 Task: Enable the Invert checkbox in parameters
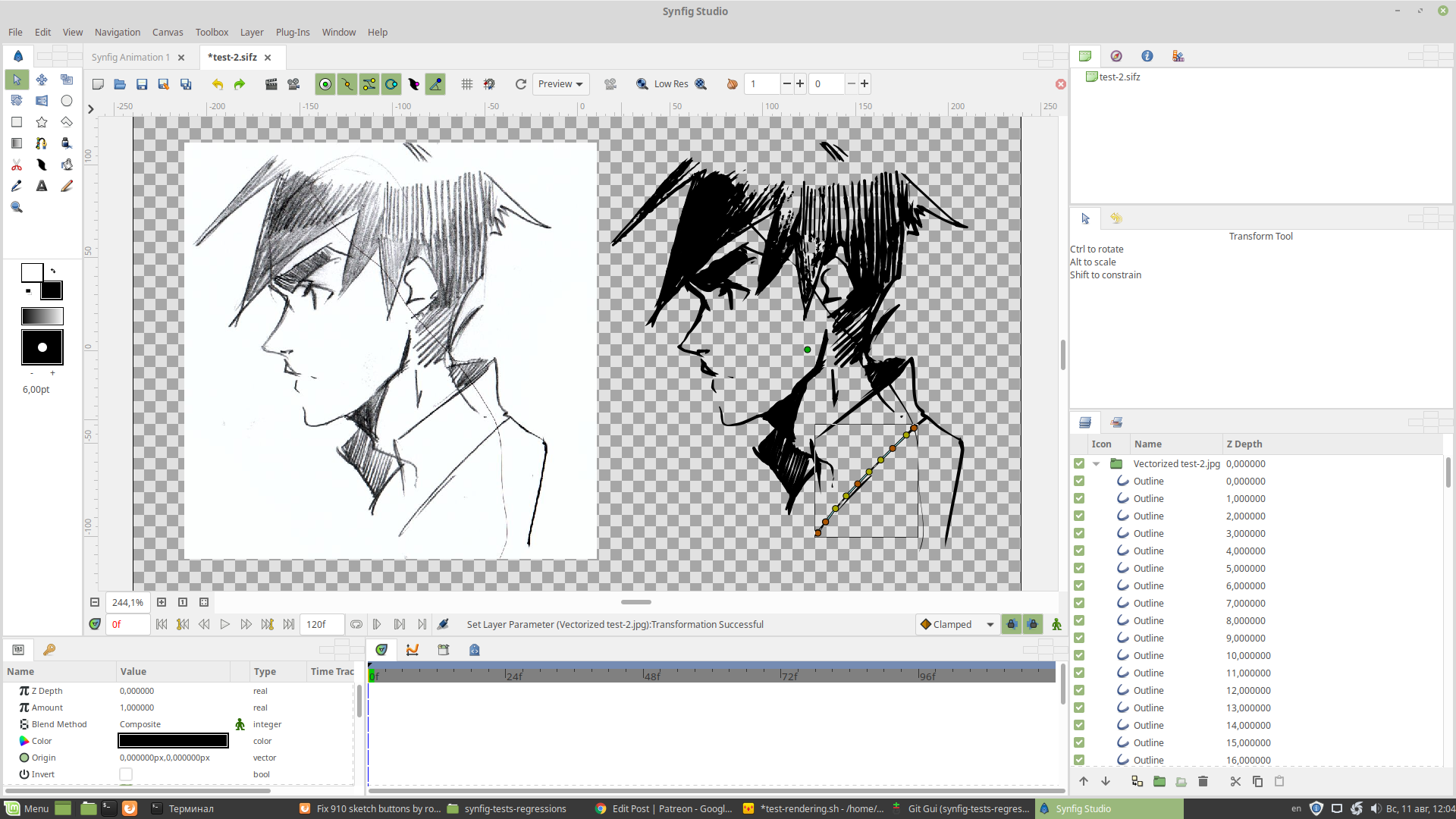[125, 773]
